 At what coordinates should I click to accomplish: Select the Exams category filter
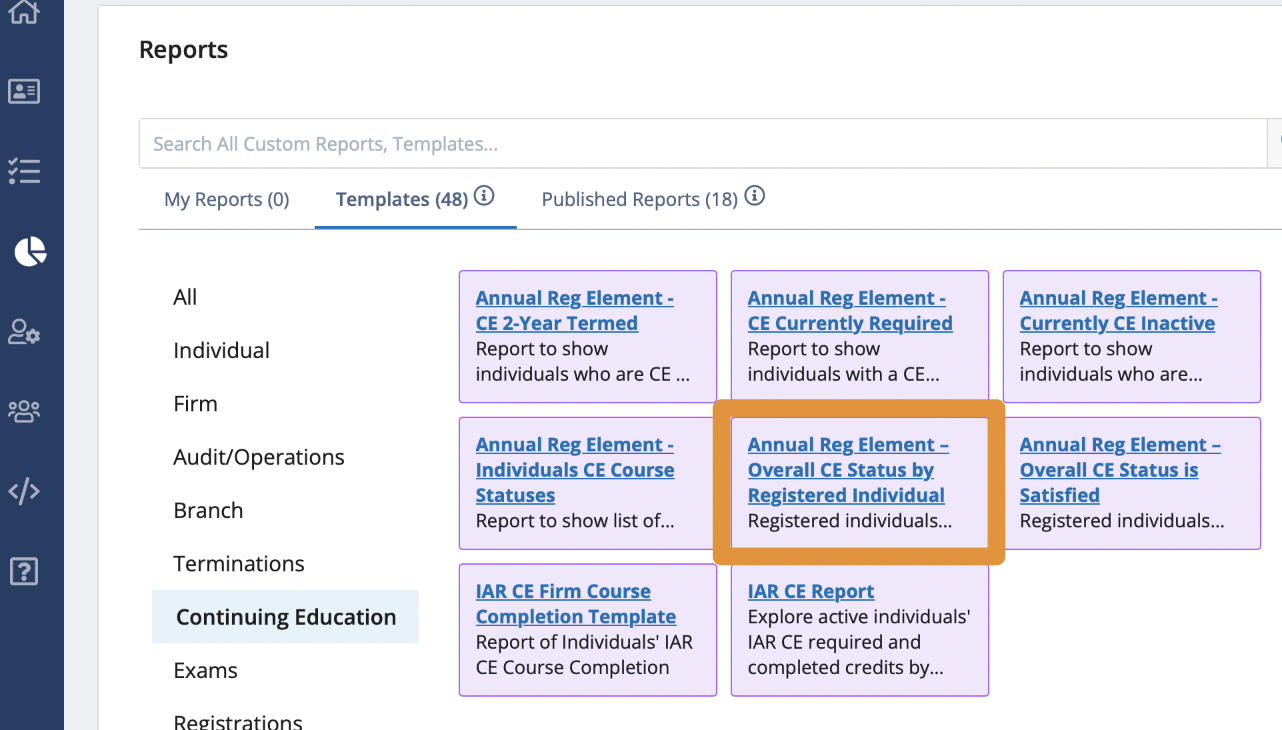[205, 670]
